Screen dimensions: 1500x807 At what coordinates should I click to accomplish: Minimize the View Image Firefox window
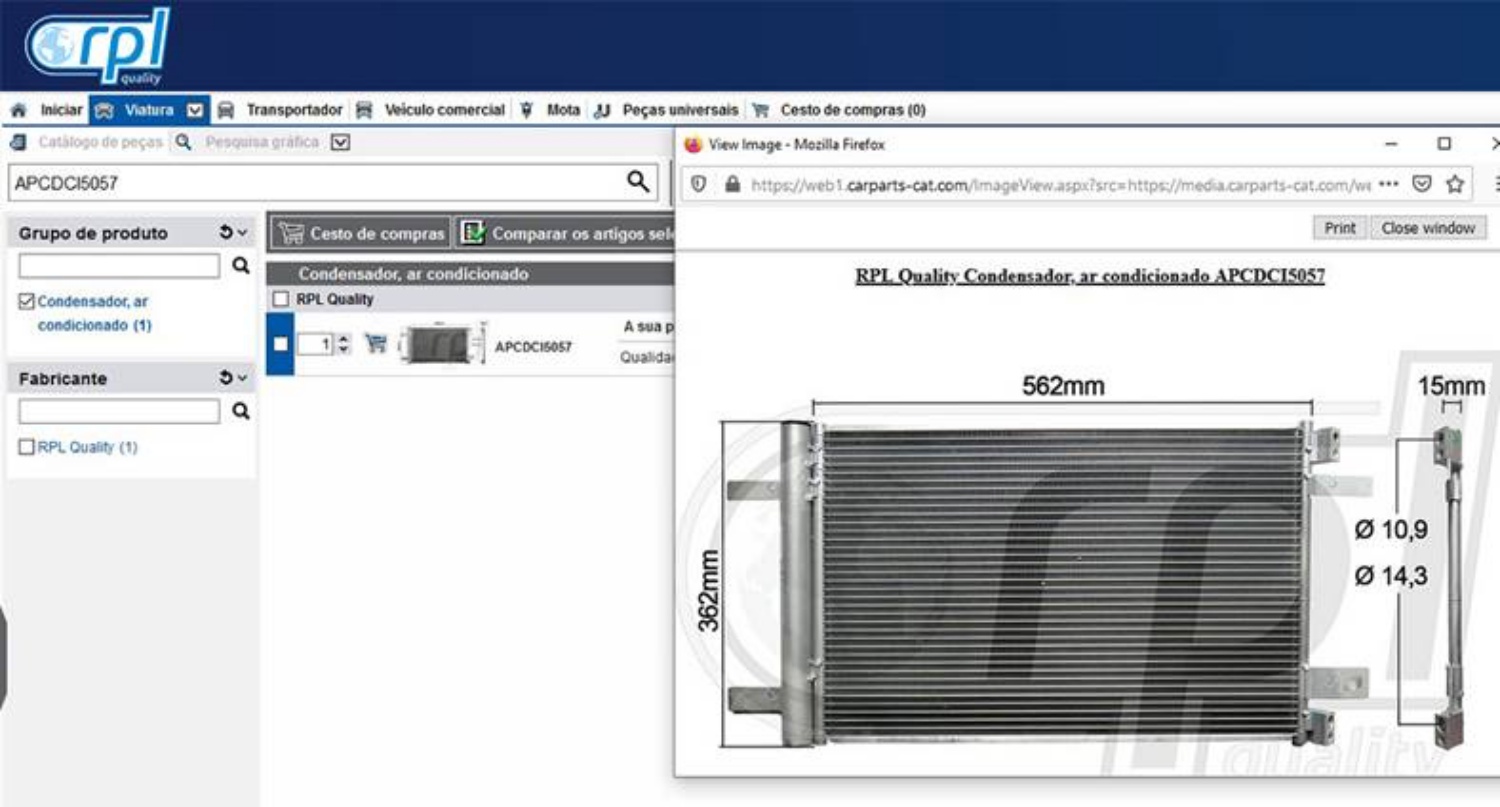pos(1391,144)
